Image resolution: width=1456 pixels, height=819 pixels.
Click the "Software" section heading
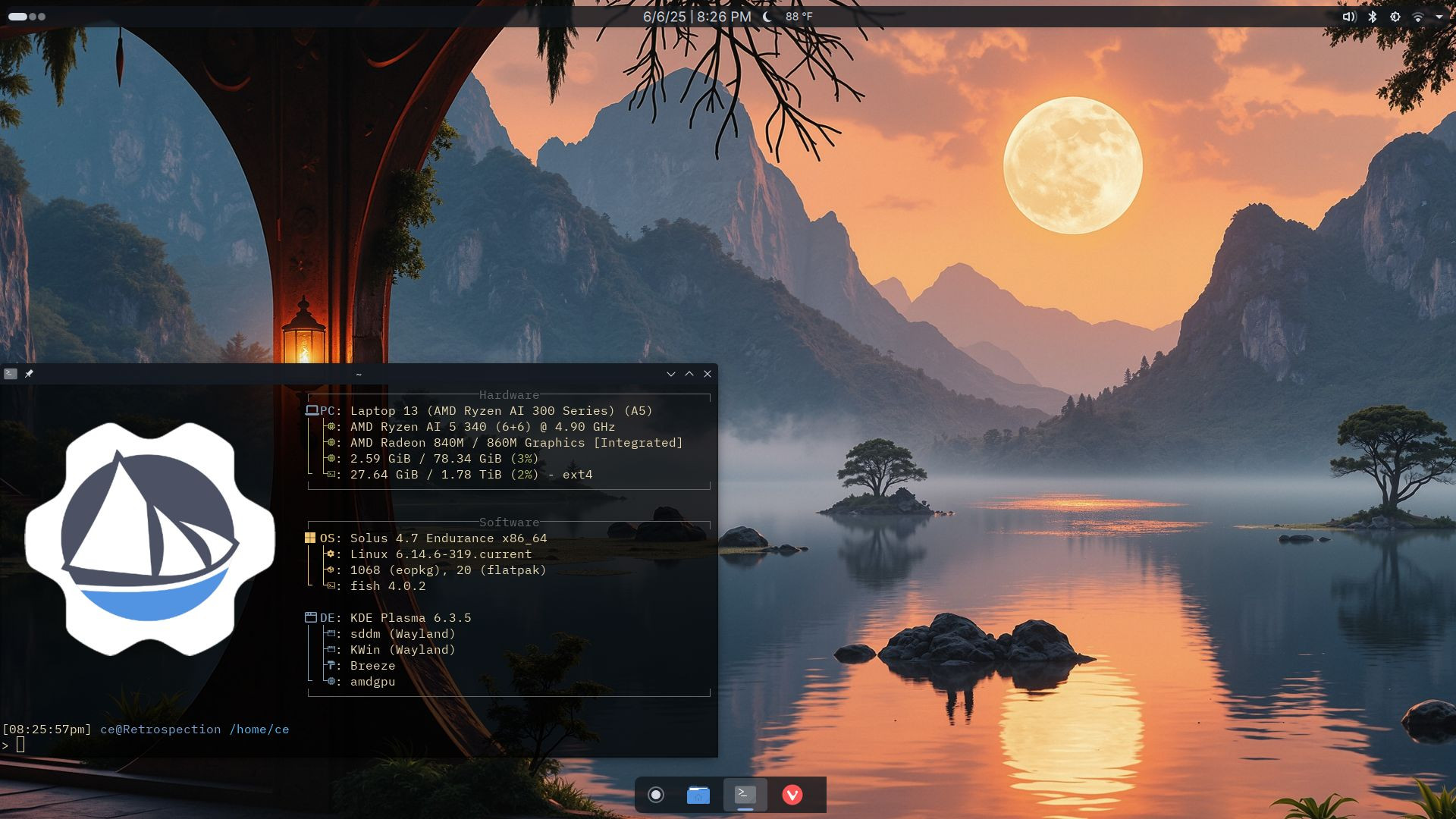pos(509,522)
